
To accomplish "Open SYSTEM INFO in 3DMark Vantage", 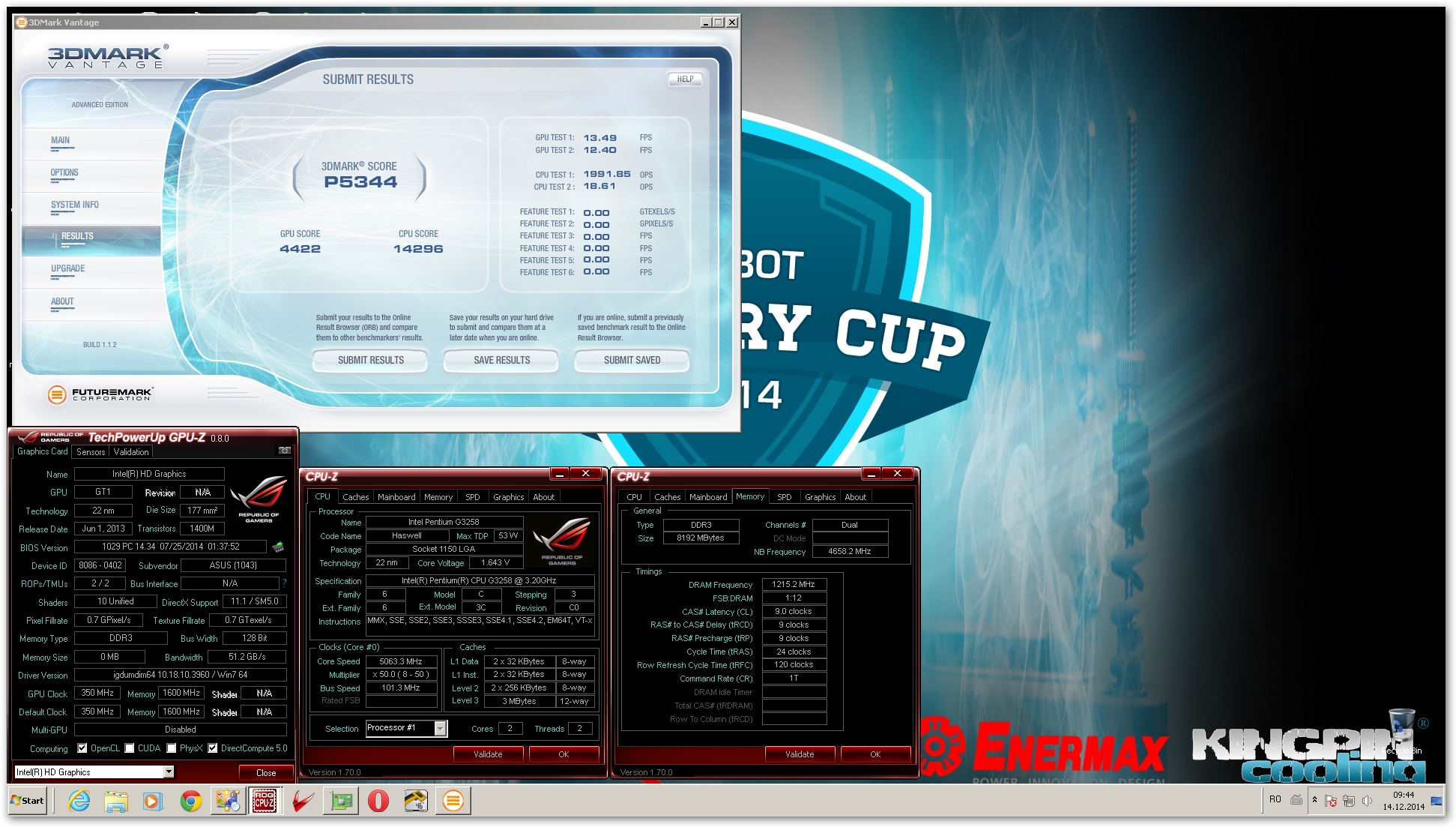I will click(74, 205).
